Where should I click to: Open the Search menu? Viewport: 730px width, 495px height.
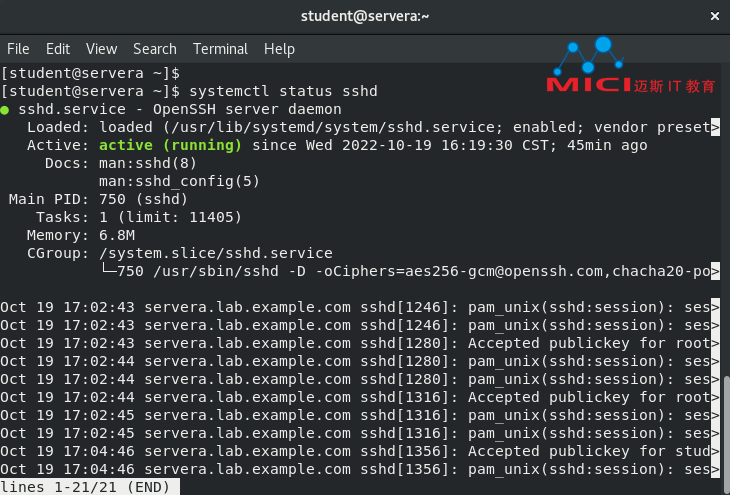(x=155, y=49)
